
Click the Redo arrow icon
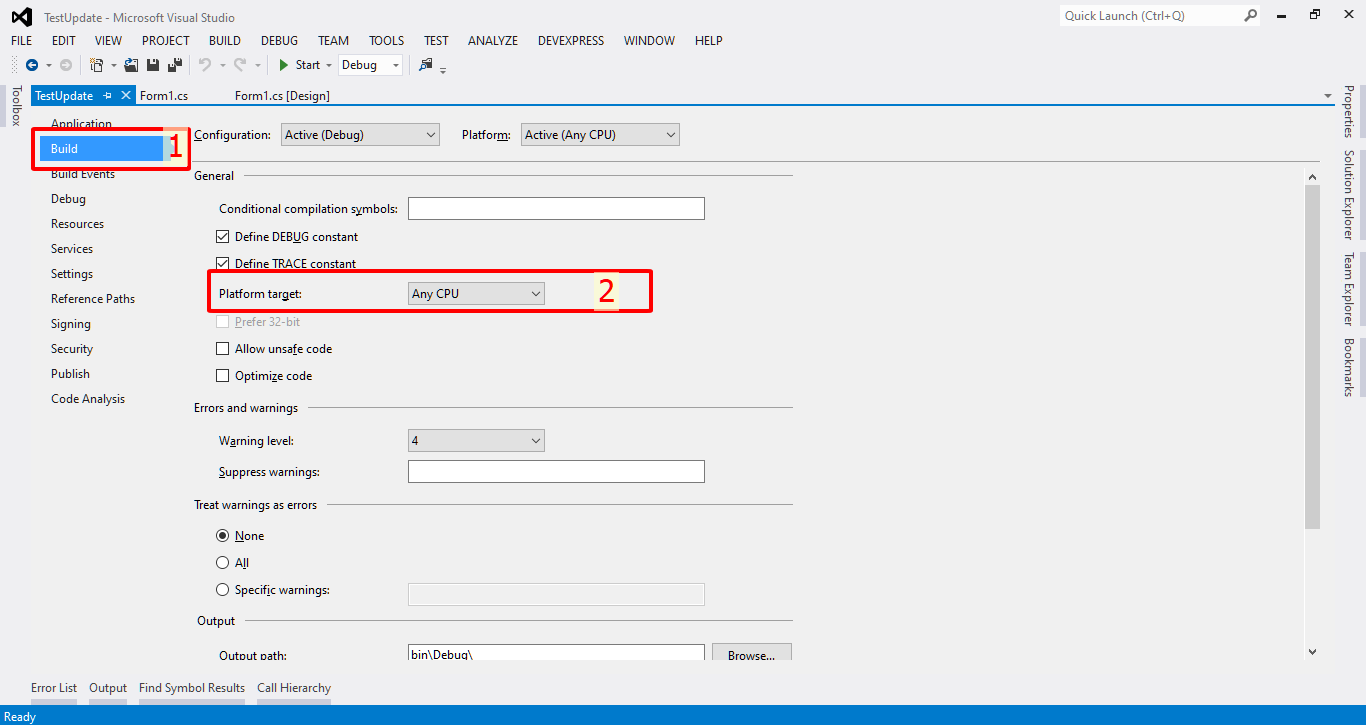pyautogui.click(x=240, y=65)
